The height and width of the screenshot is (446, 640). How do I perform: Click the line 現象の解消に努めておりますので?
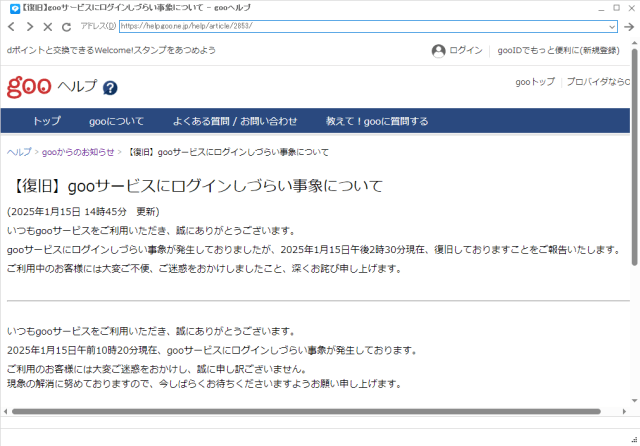point(204,384)
